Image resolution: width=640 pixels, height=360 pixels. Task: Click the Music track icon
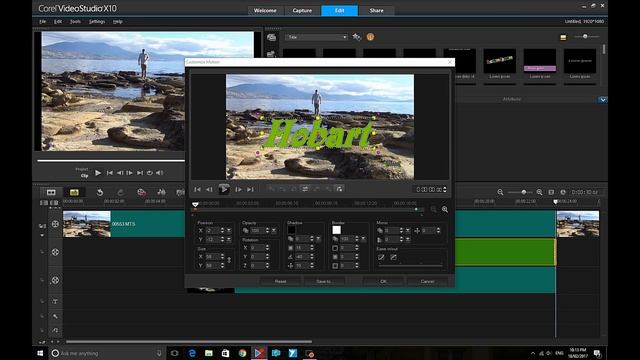click(x=55, y=330)
